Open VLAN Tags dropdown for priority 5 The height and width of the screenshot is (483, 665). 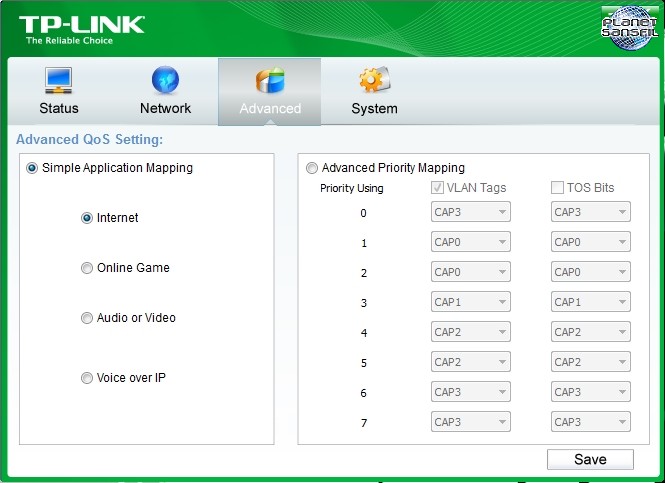click(471, 362)
